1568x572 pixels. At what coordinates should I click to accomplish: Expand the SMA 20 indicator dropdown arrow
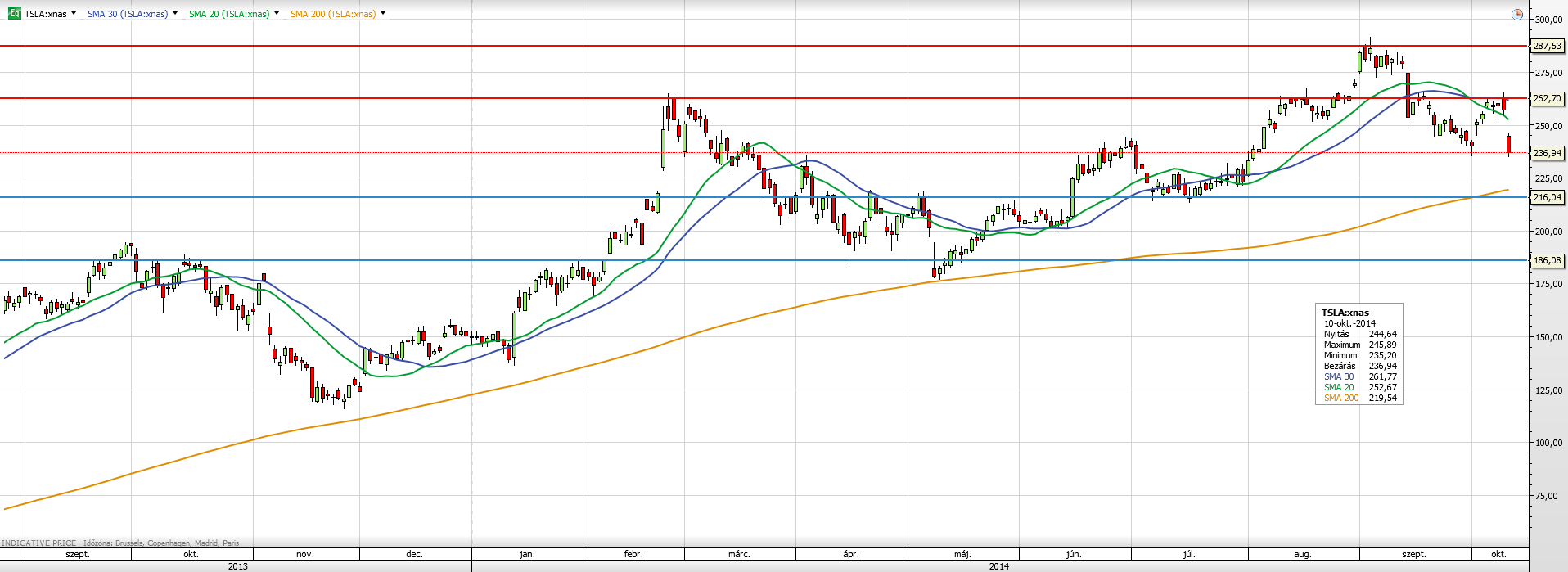coord(277,14)
